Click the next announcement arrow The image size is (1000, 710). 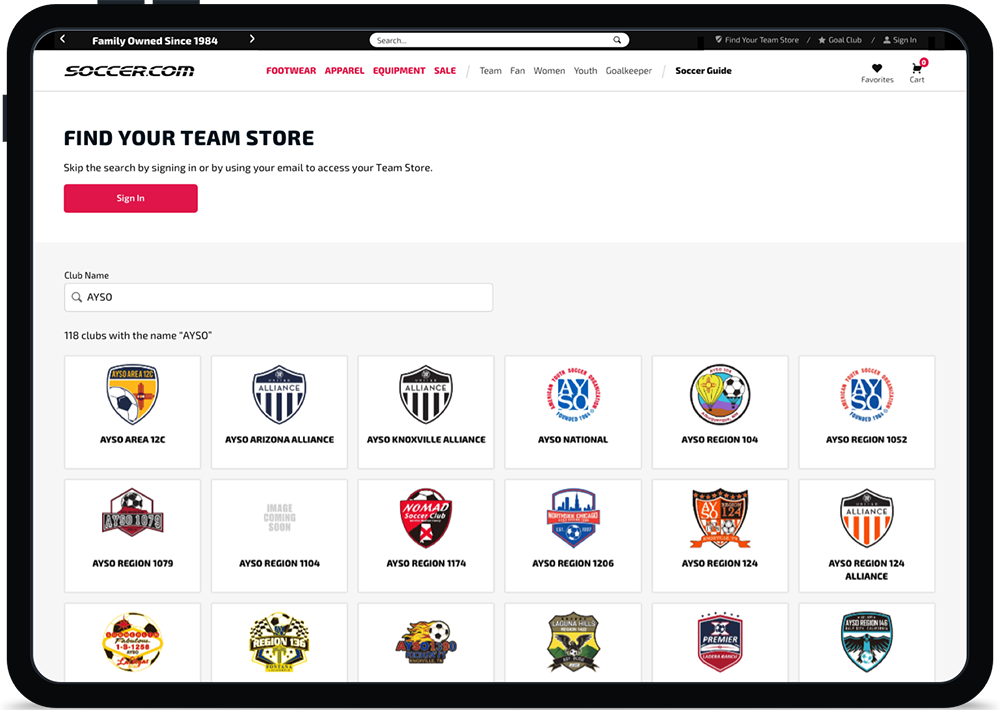click(252, 39)
